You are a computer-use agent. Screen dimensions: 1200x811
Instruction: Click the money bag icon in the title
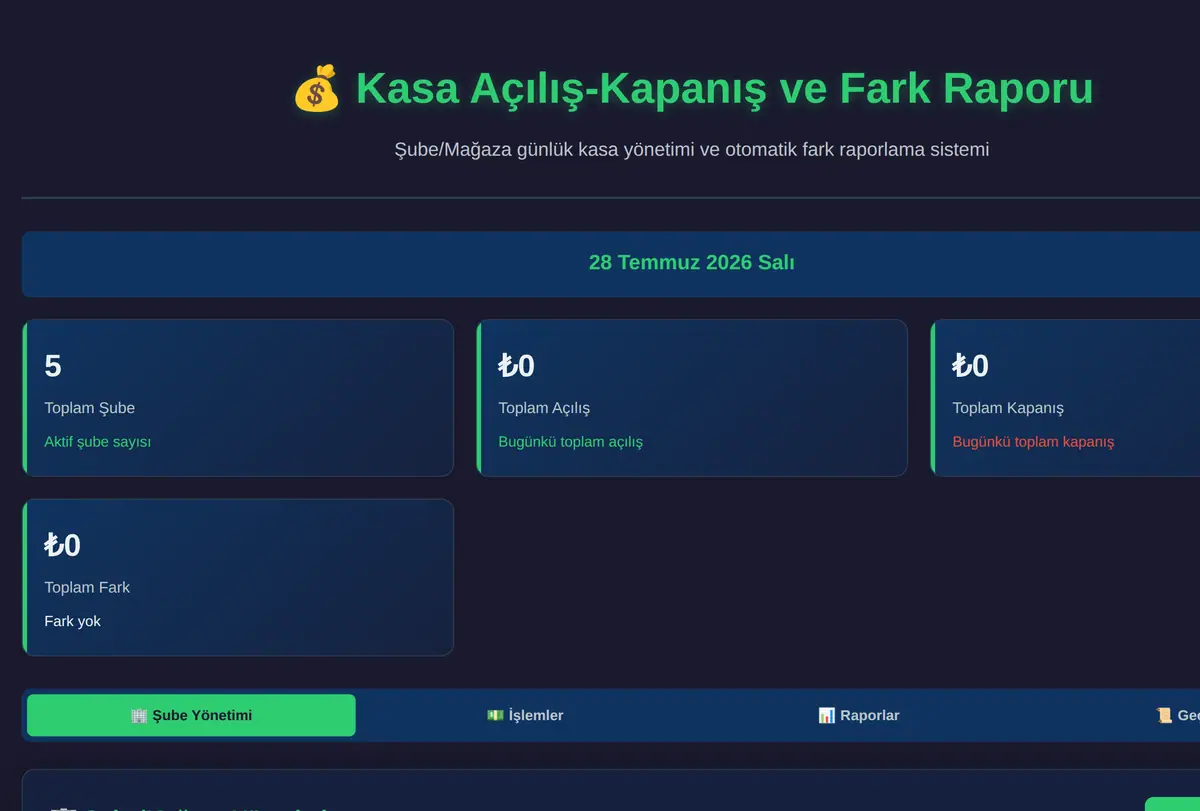coord(317,89)
